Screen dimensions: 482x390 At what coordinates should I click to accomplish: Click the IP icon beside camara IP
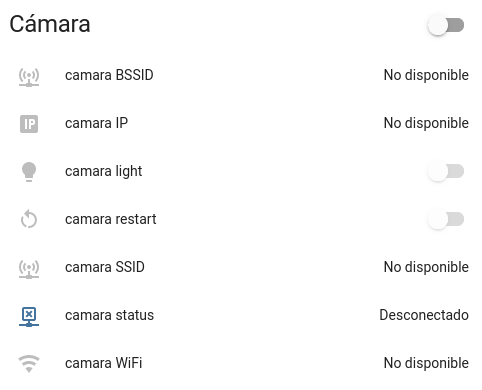(x=29, y=124)
